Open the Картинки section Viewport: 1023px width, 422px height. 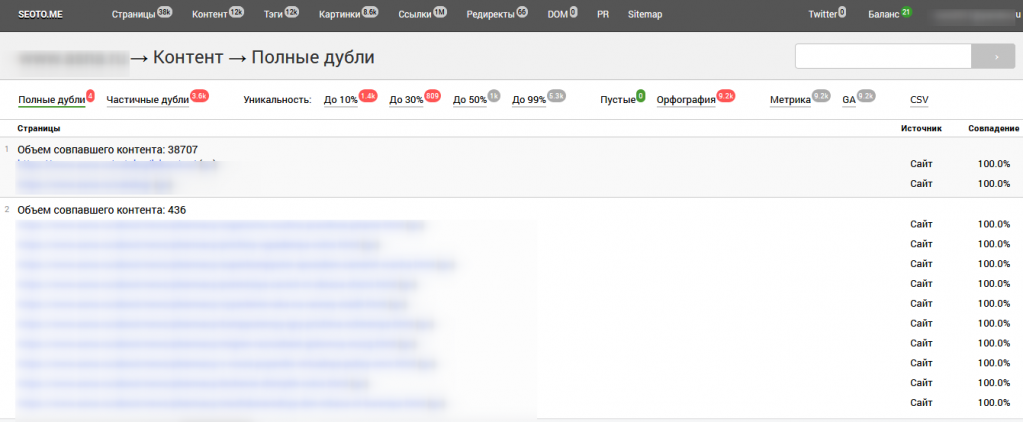(341, 15)
